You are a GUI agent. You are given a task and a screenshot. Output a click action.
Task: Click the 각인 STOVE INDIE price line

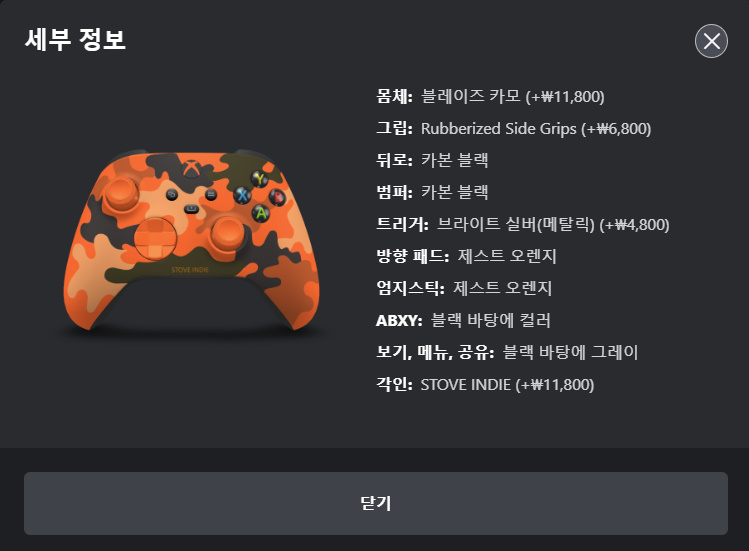(485, 384)
